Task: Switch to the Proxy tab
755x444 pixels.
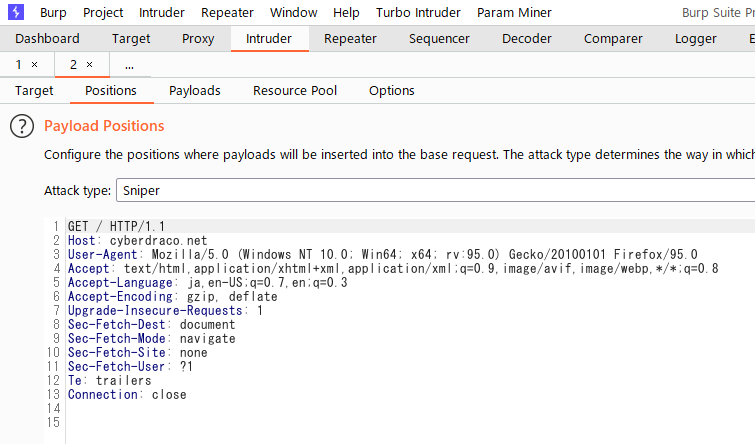Action: [x=198, y=39]
